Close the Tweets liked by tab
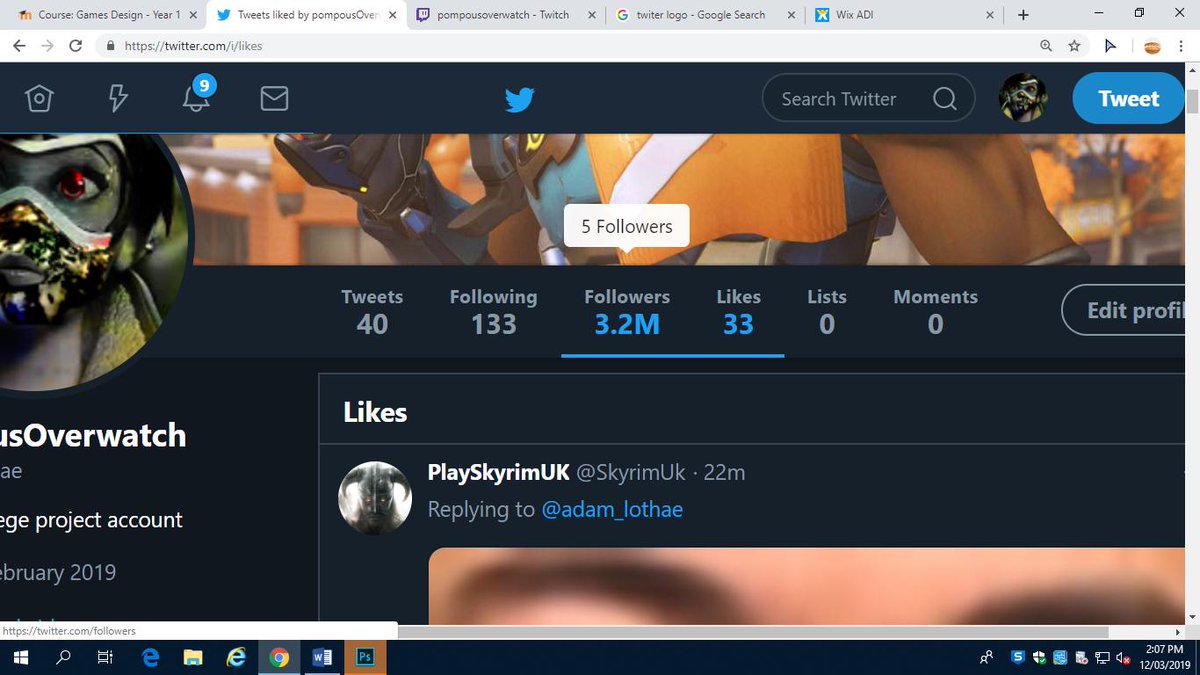The width and height of the screenshot is (1200, 675). pos(391,15)
